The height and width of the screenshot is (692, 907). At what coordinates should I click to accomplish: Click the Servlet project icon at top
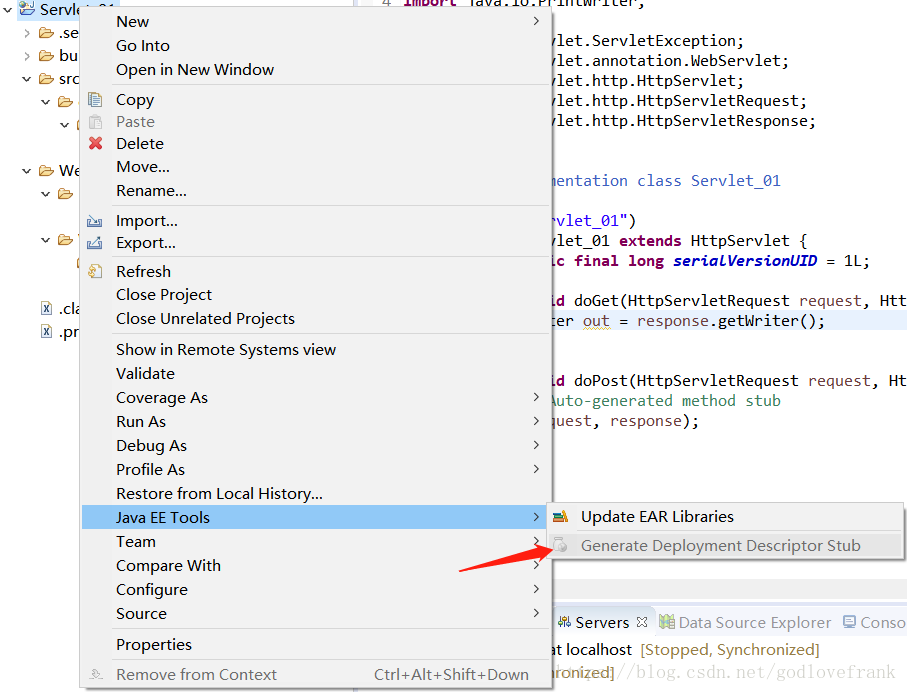coord(27,8)
